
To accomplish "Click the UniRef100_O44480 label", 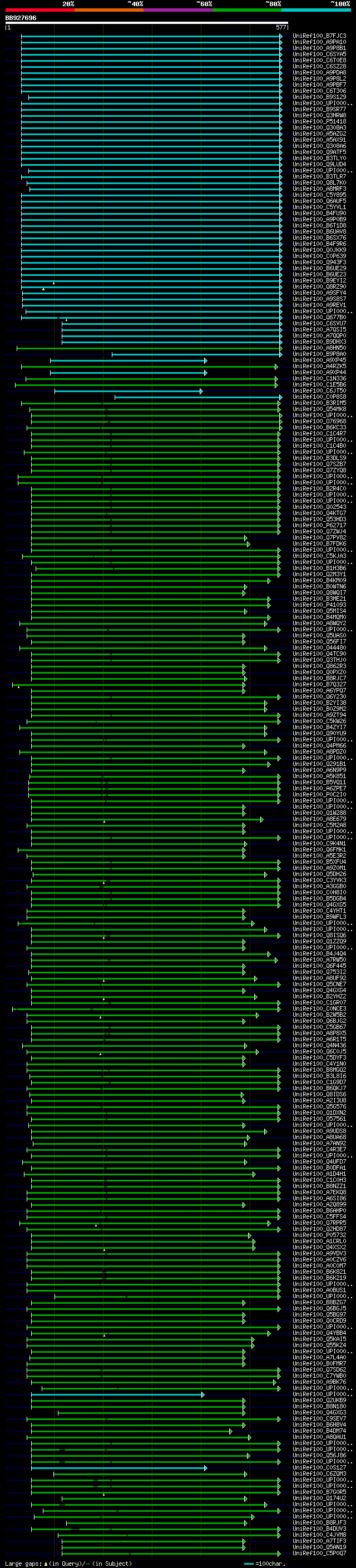I will [x=319, y=647].
